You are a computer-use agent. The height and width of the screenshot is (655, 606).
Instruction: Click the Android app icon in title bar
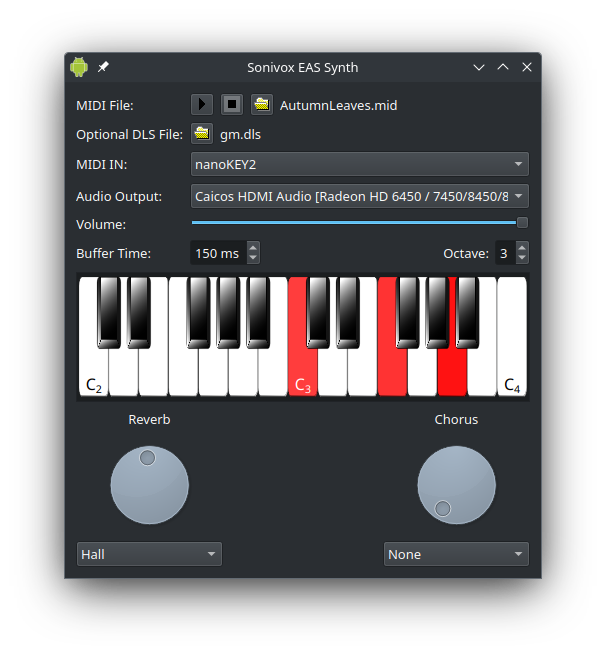pos(79,67)
